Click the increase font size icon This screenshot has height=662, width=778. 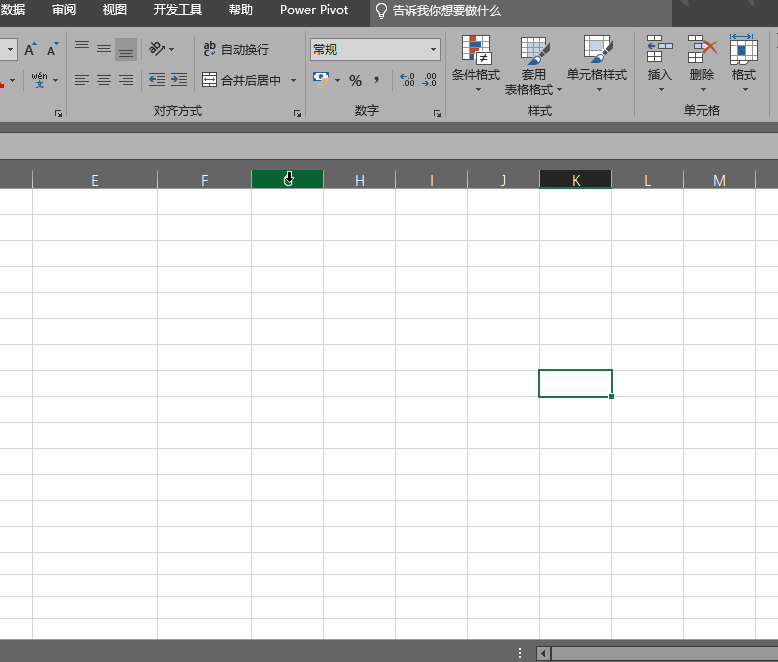[x=30, y=49]
